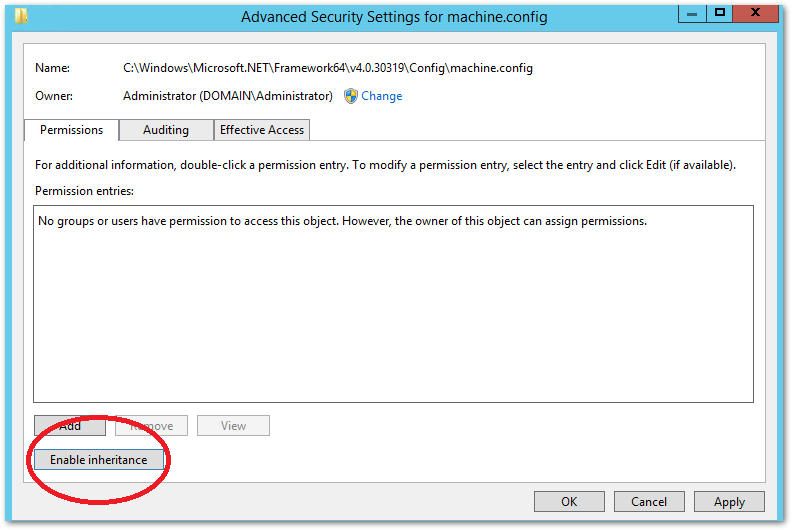The width and height of the screenshot is (792, 530).
Task: Cancel the security settings dialog
Action: click(x=649, y=502)
